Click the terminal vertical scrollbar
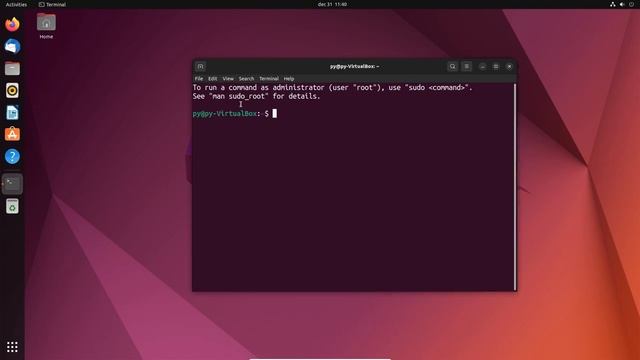Image resolution: width=640 pixels, height=360 pixels. tap(515, 187)
